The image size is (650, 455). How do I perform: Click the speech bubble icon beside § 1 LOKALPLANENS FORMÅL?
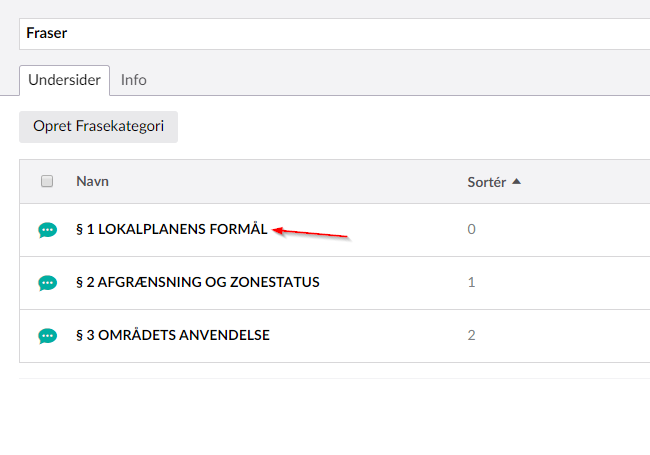(47, 230)
